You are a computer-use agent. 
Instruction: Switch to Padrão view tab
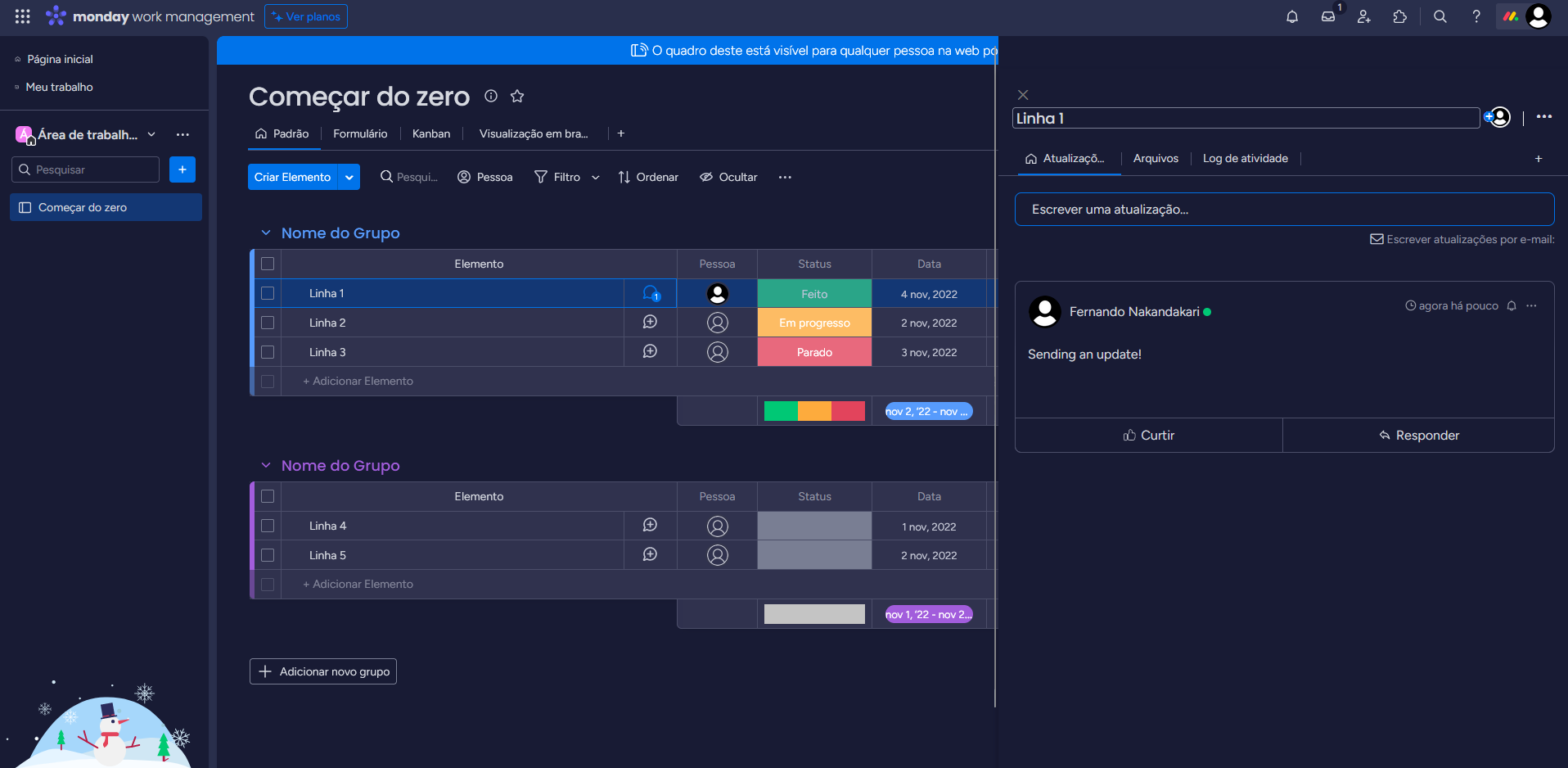pos(282,133)
